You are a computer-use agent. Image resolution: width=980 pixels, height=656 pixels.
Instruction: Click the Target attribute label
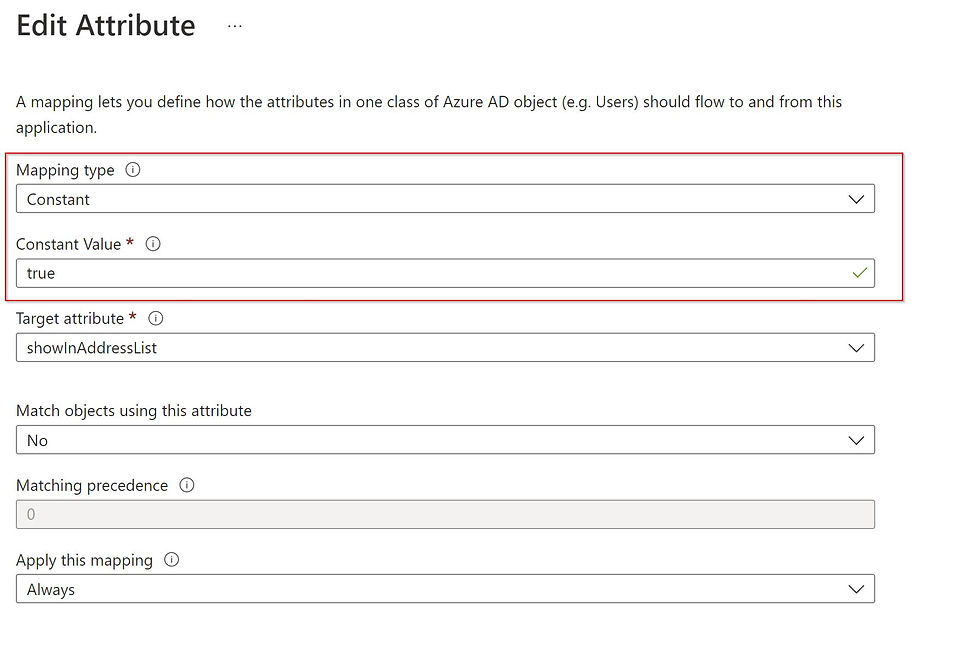click(70, 319)
